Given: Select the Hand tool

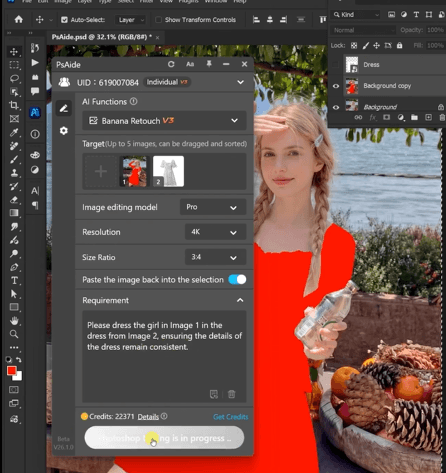Looking at the screenshot, I should coord(14,321).
